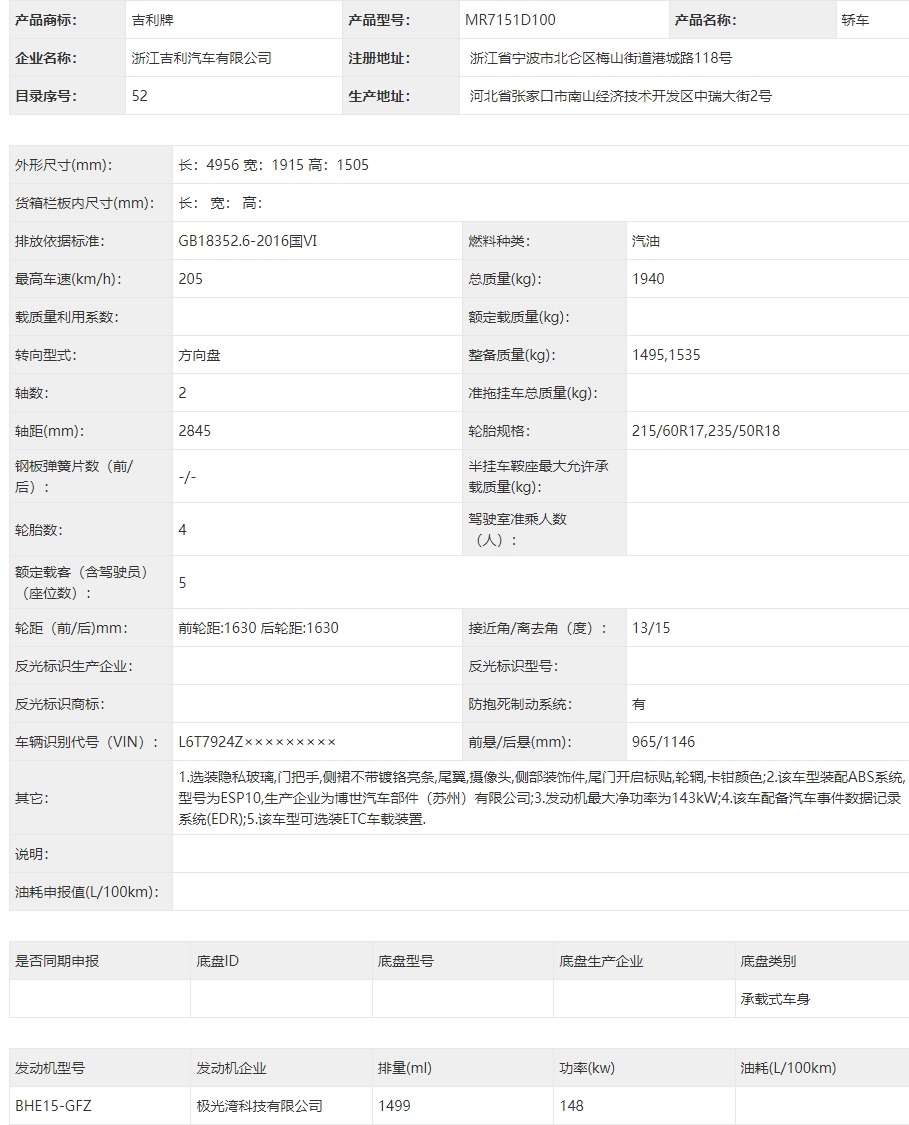Select overhang value 965/1146
The image size is (909, 1125).
point(664,742)
